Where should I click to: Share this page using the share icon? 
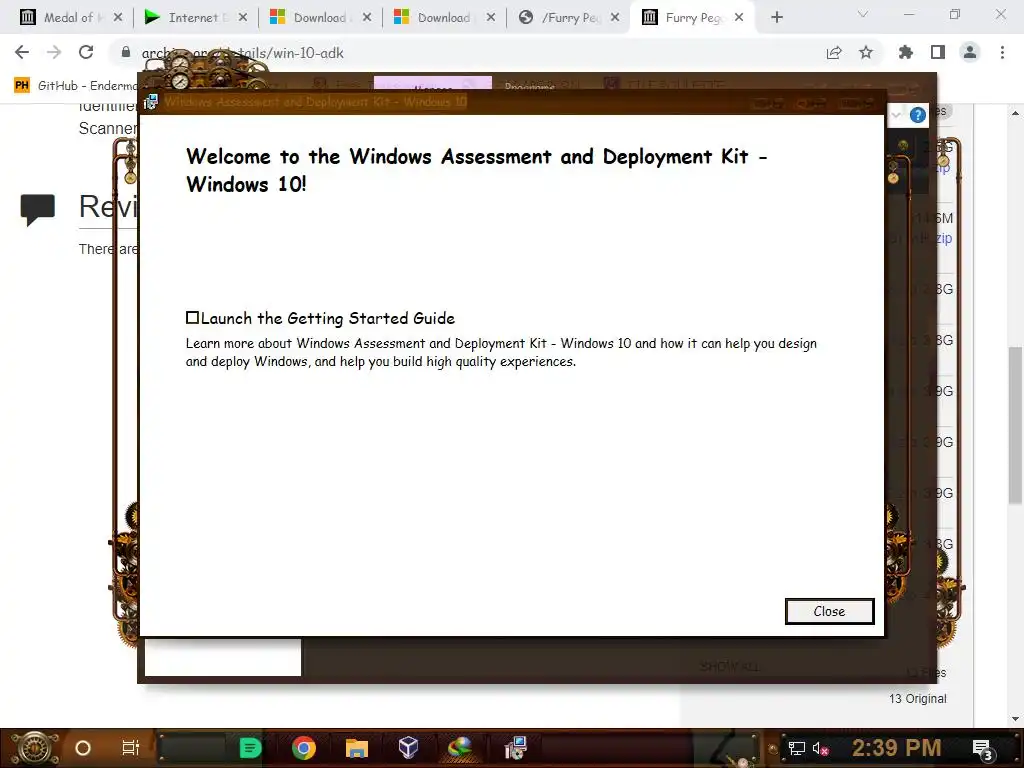coord(834,53)
